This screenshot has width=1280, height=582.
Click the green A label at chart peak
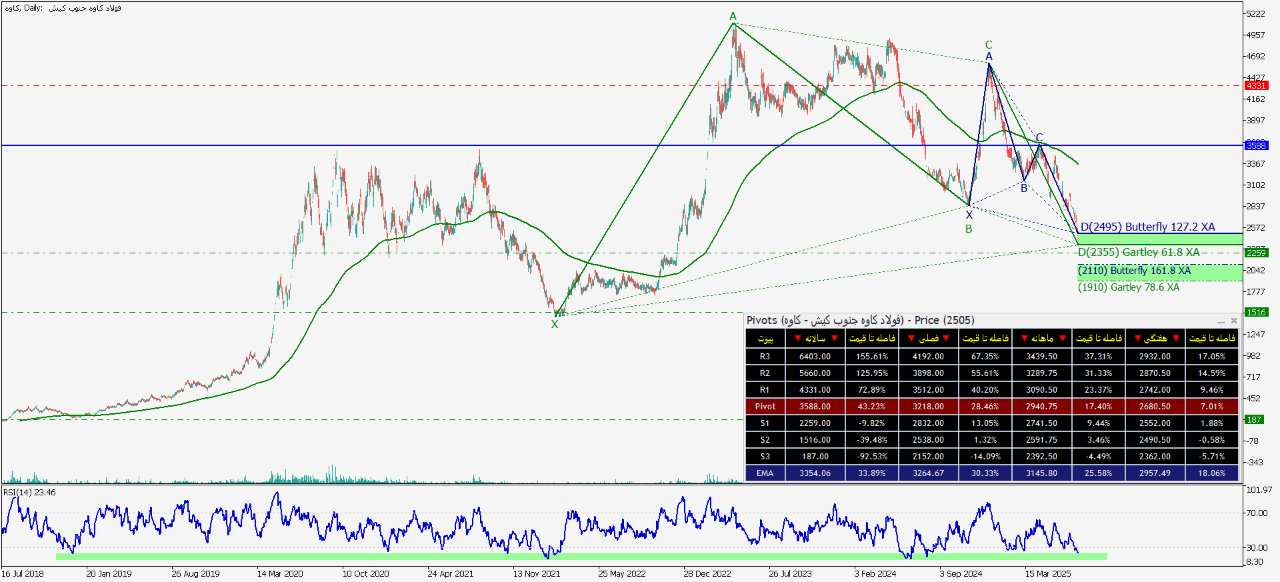pyautogui.click(x=733, y=17)
